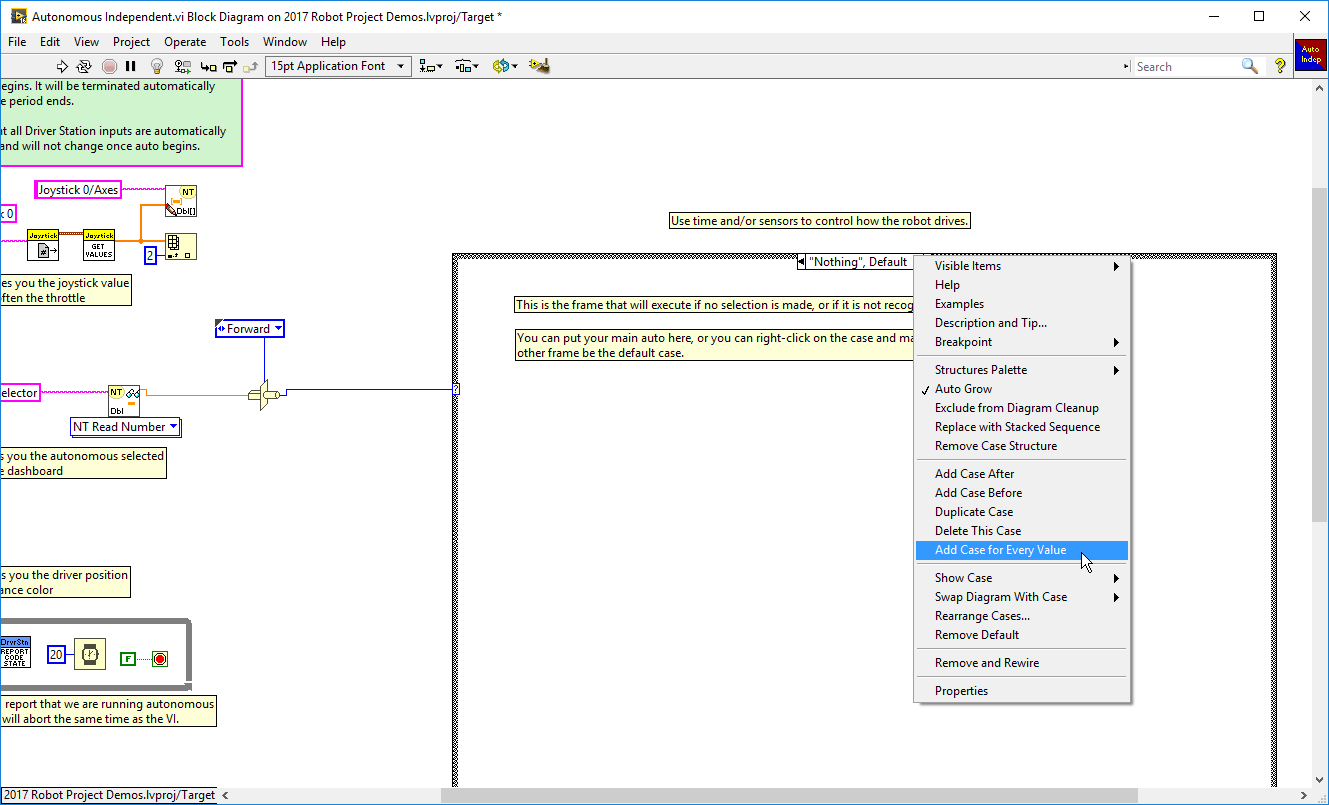Click the NT Dbl array write node
Image resolution: width=1329 pixels, height=805 pixels.
coord(181,200)
